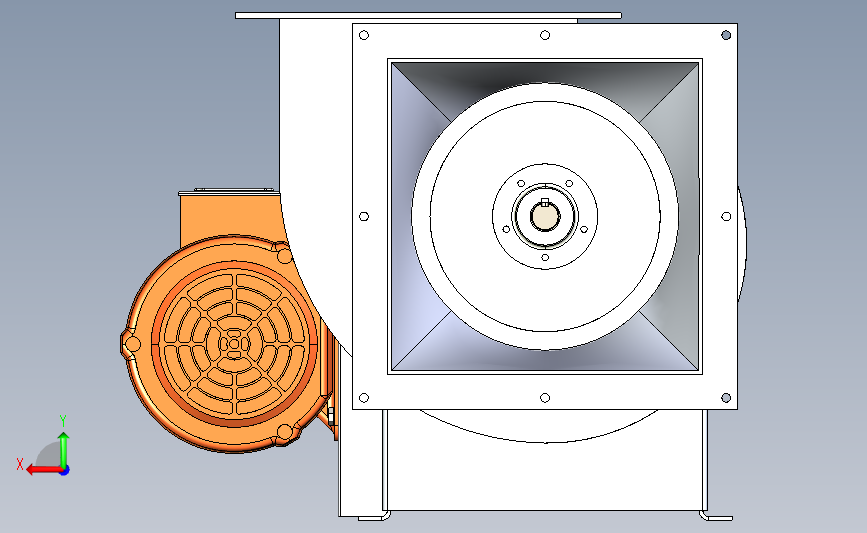Select the "Y" label of the coordinate triad
Screen dimensions: 867x533
(63, 421)
